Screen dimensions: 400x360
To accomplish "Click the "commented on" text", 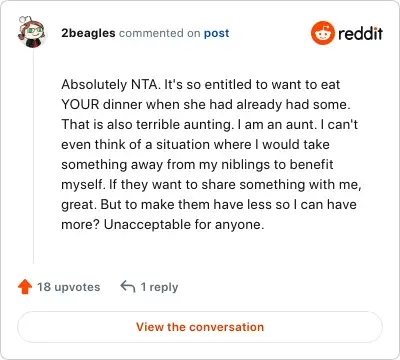I will [160, 33].
